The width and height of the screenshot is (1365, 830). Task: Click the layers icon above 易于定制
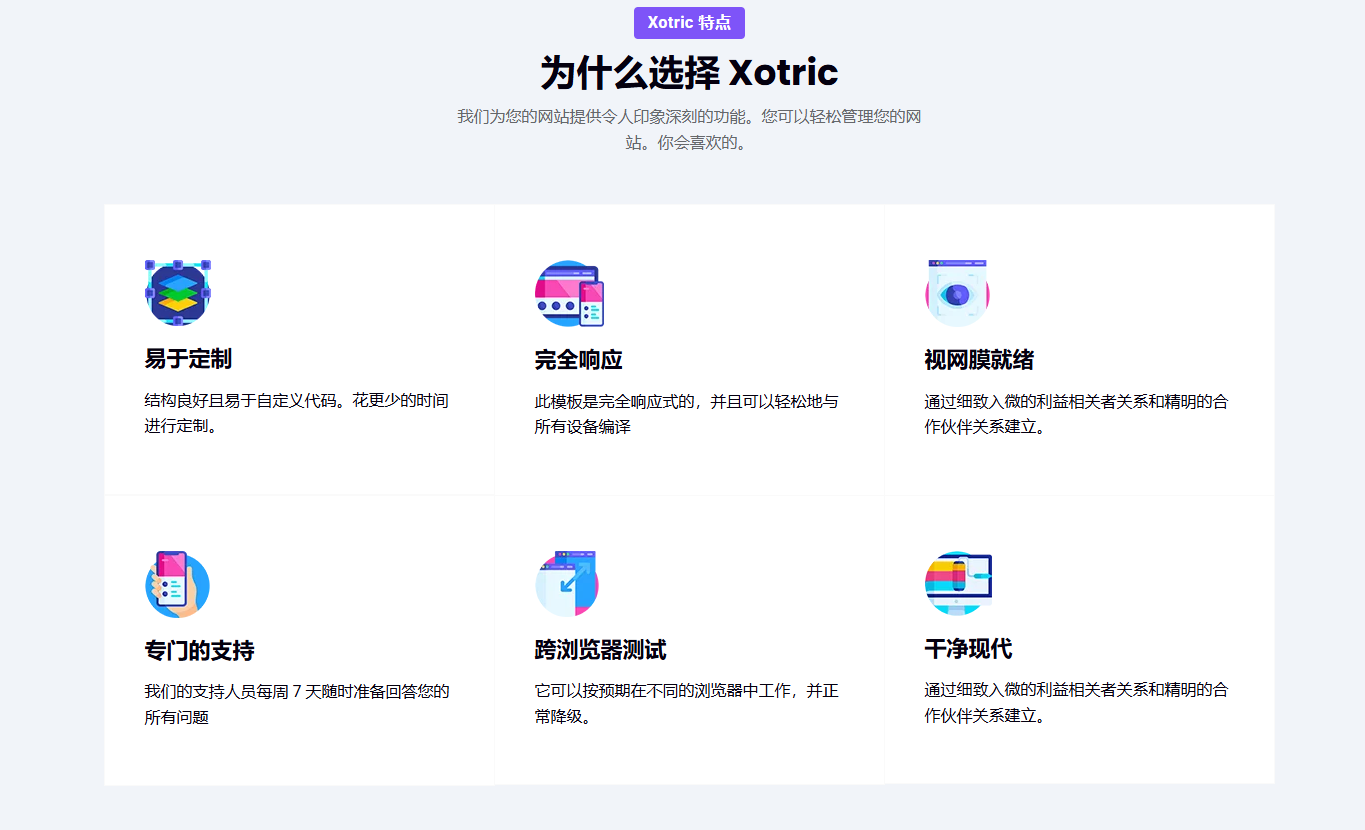click(177, 293)
